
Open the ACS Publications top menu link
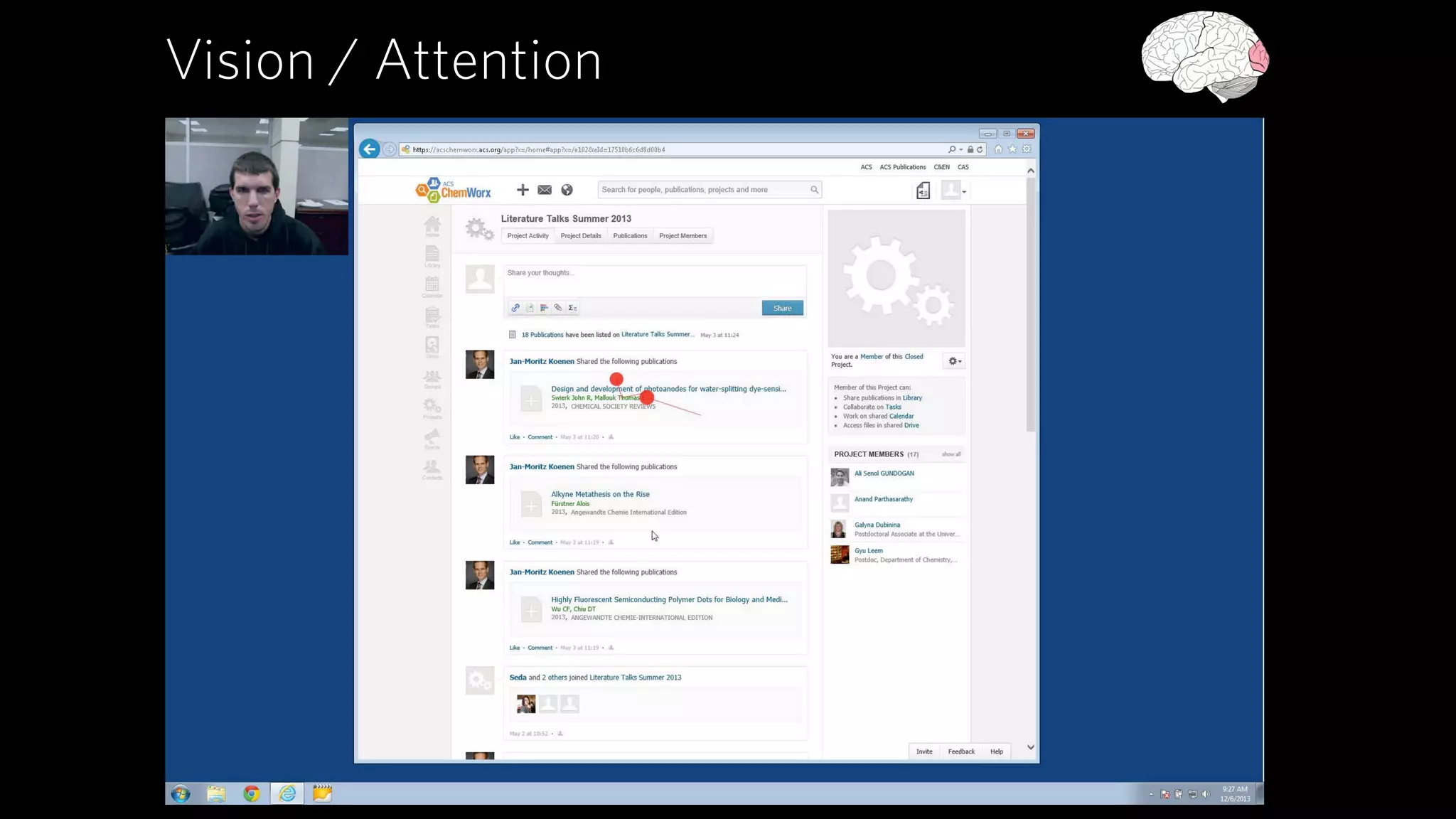(x=902, y=167)
